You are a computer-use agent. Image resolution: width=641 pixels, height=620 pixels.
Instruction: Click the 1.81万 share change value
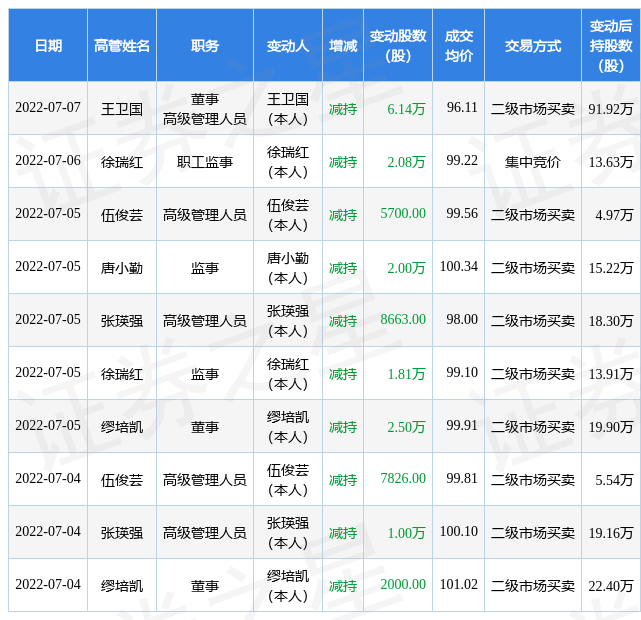click(406, 374)
